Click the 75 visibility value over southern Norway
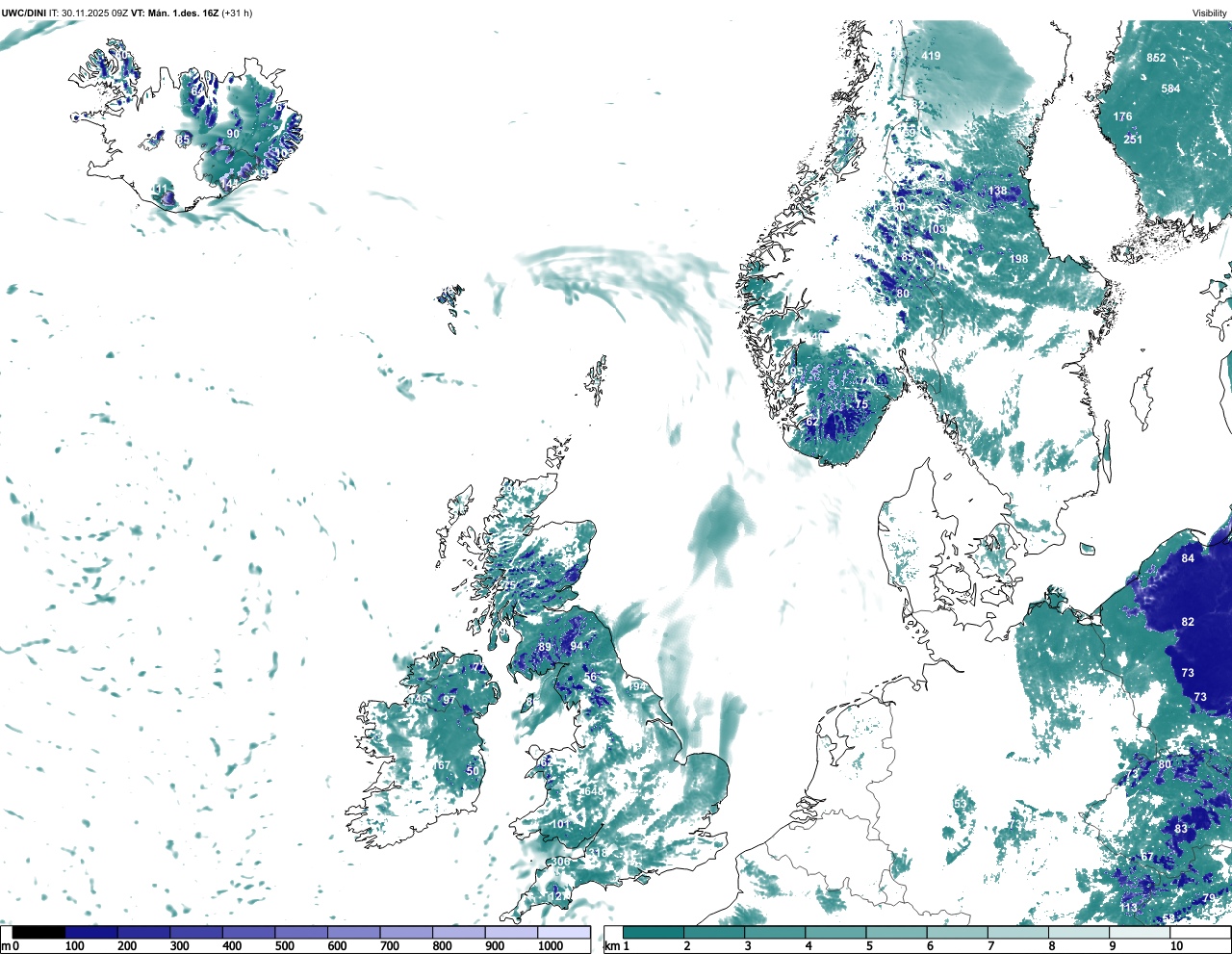 click(x=862, y=404)
